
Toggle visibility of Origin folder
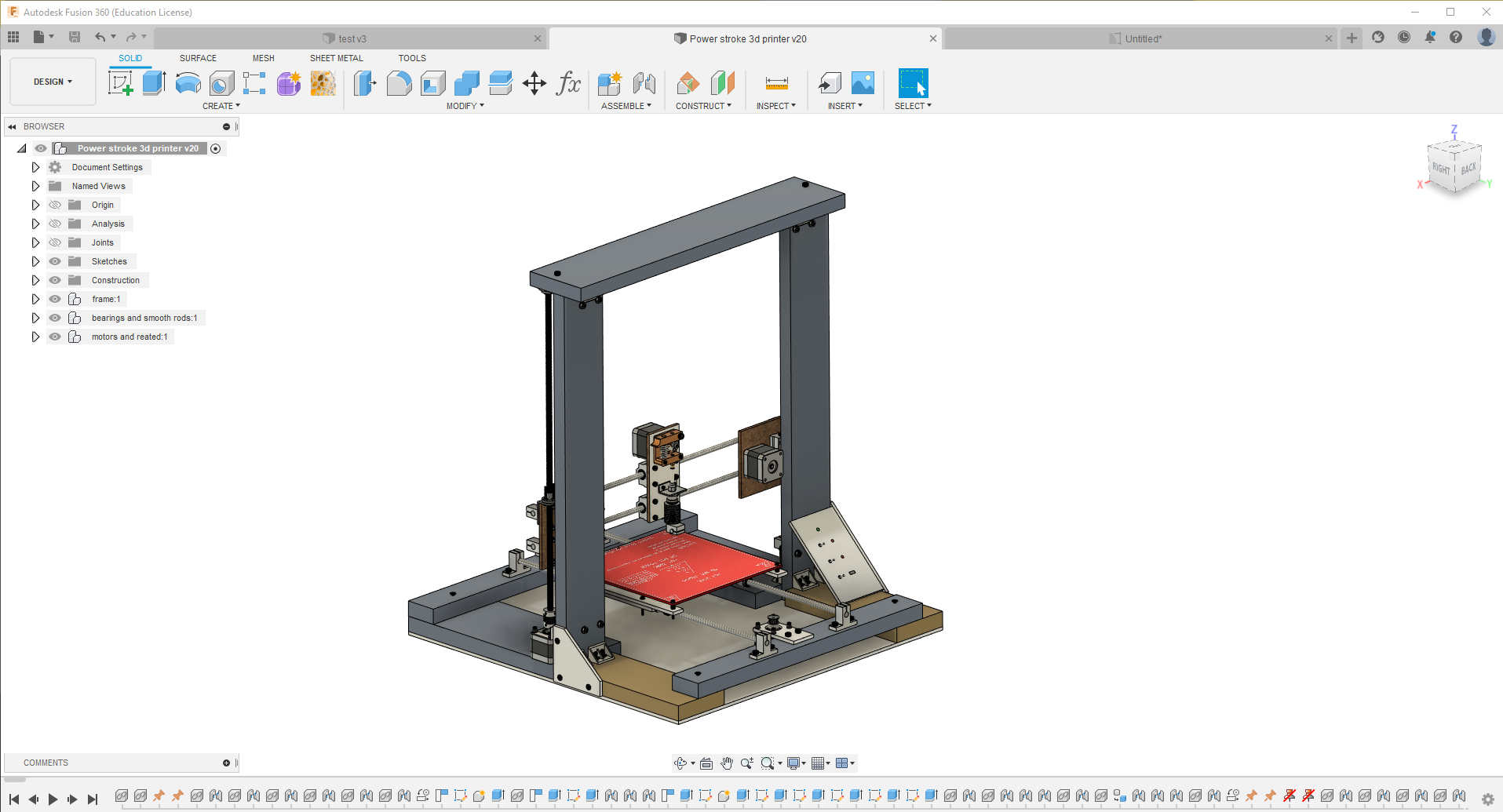(55, 205)
